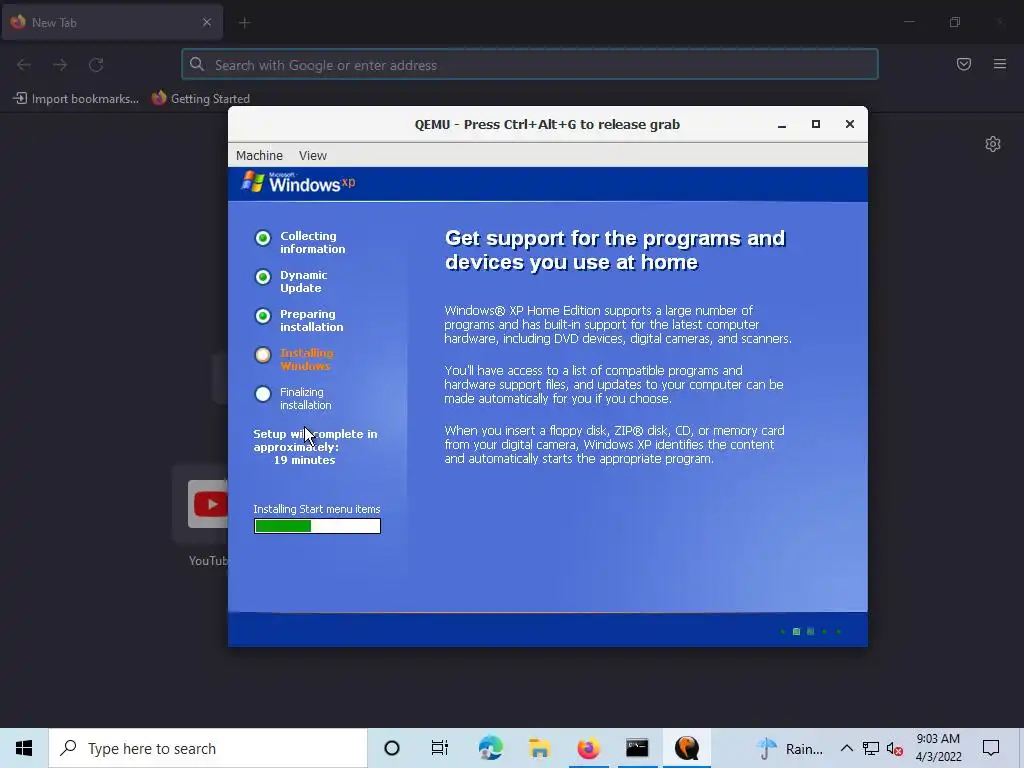Switch to QEMU taskbar icon

(686, 748)
